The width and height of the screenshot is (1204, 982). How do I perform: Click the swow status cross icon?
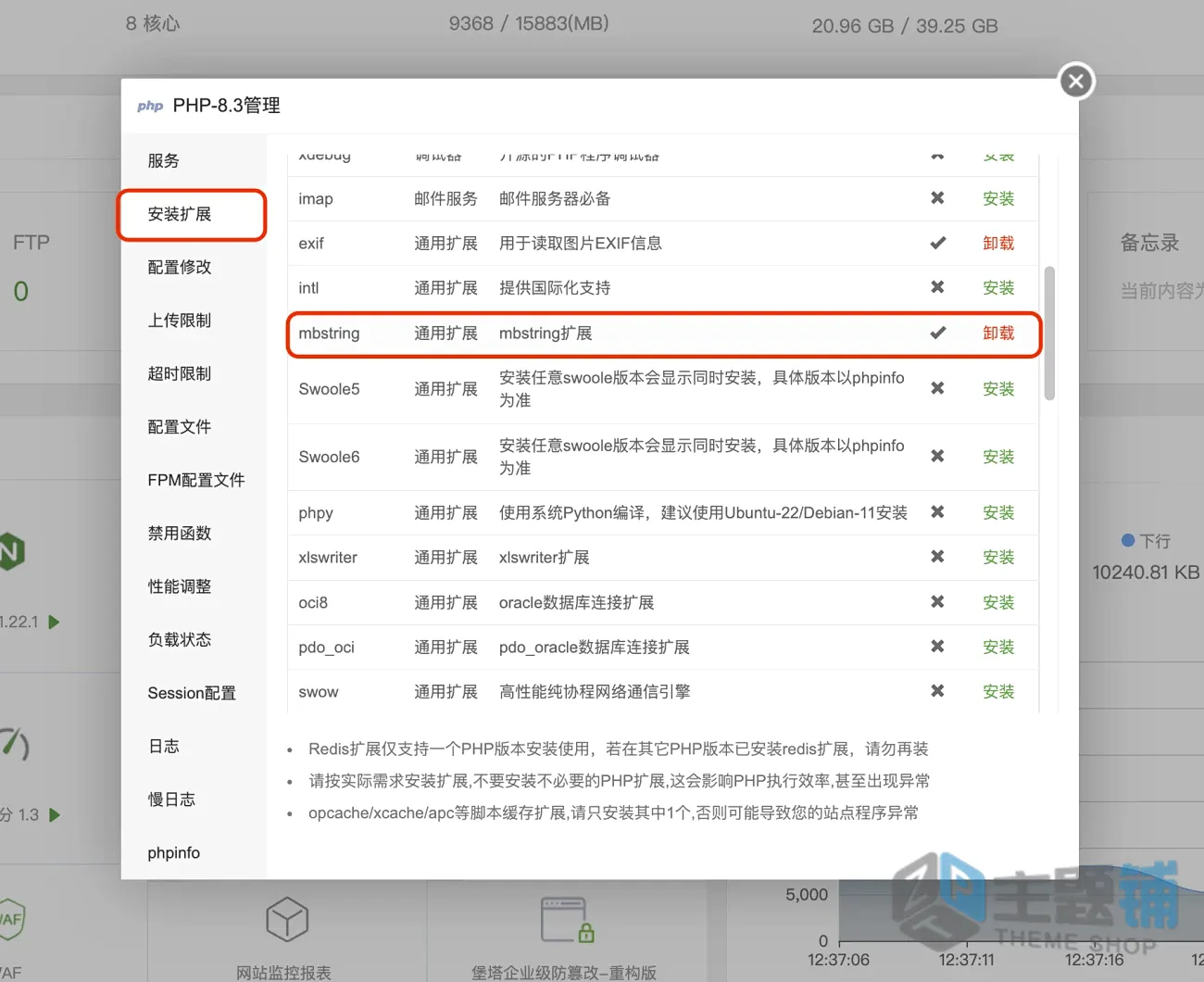click(937, 691)
